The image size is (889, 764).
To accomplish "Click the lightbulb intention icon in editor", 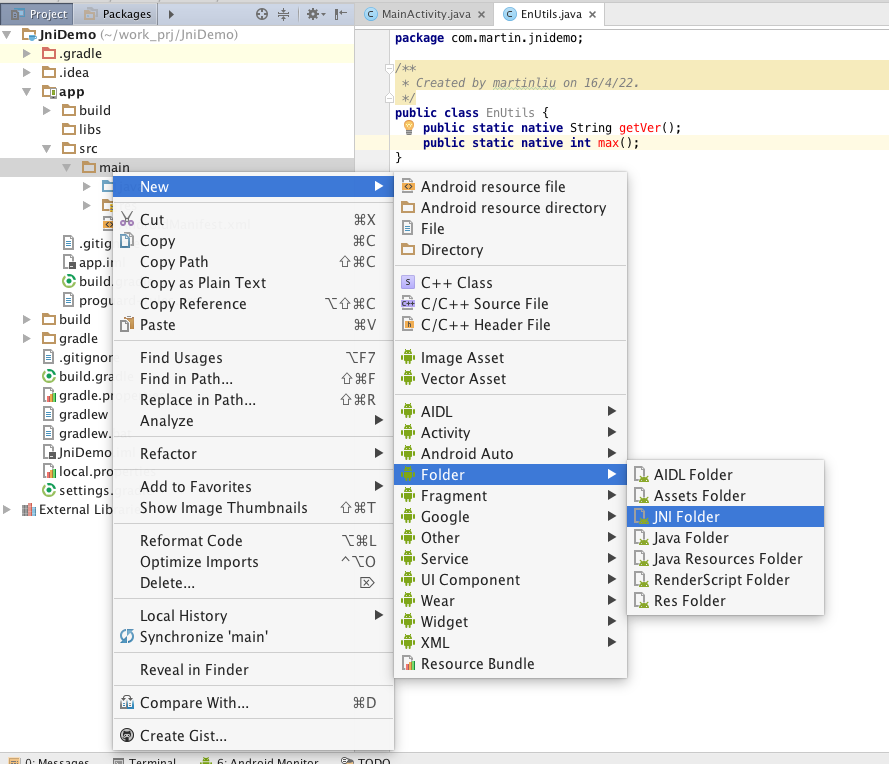I will [x=408, y=128].
